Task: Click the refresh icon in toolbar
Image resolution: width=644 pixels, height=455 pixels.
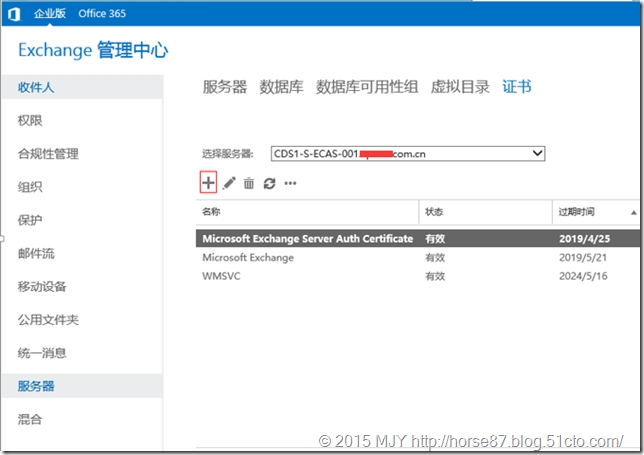Action: coord(269,184)
